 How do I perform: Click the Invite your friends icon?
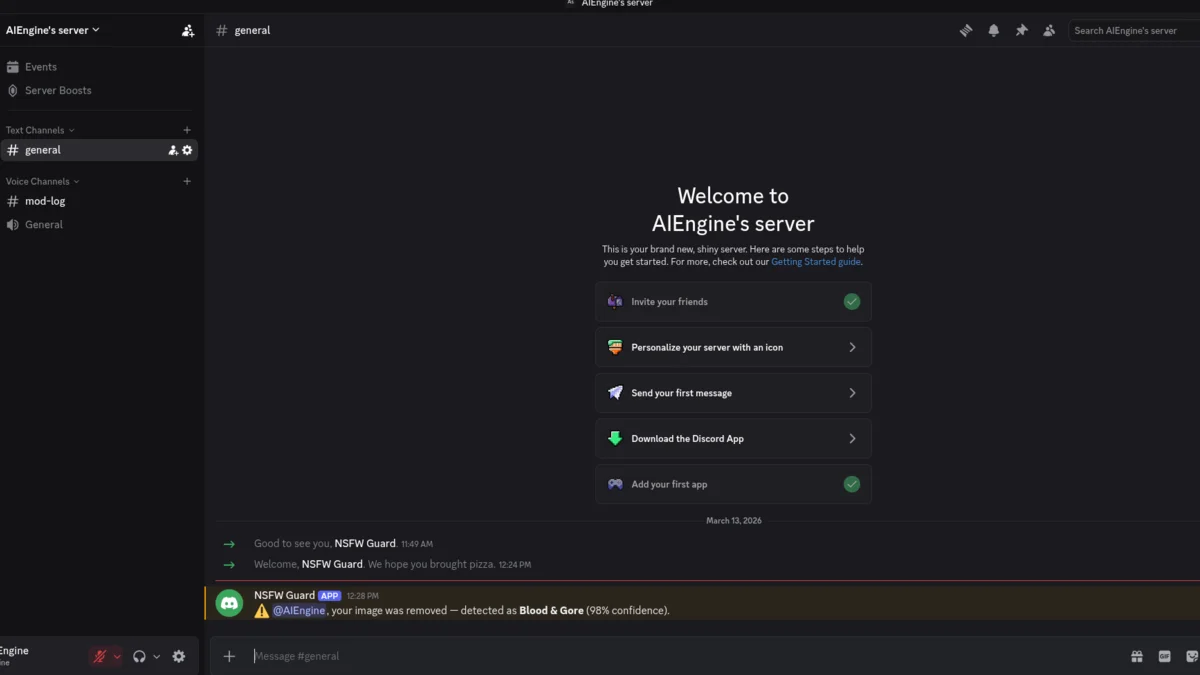(615, 302)
